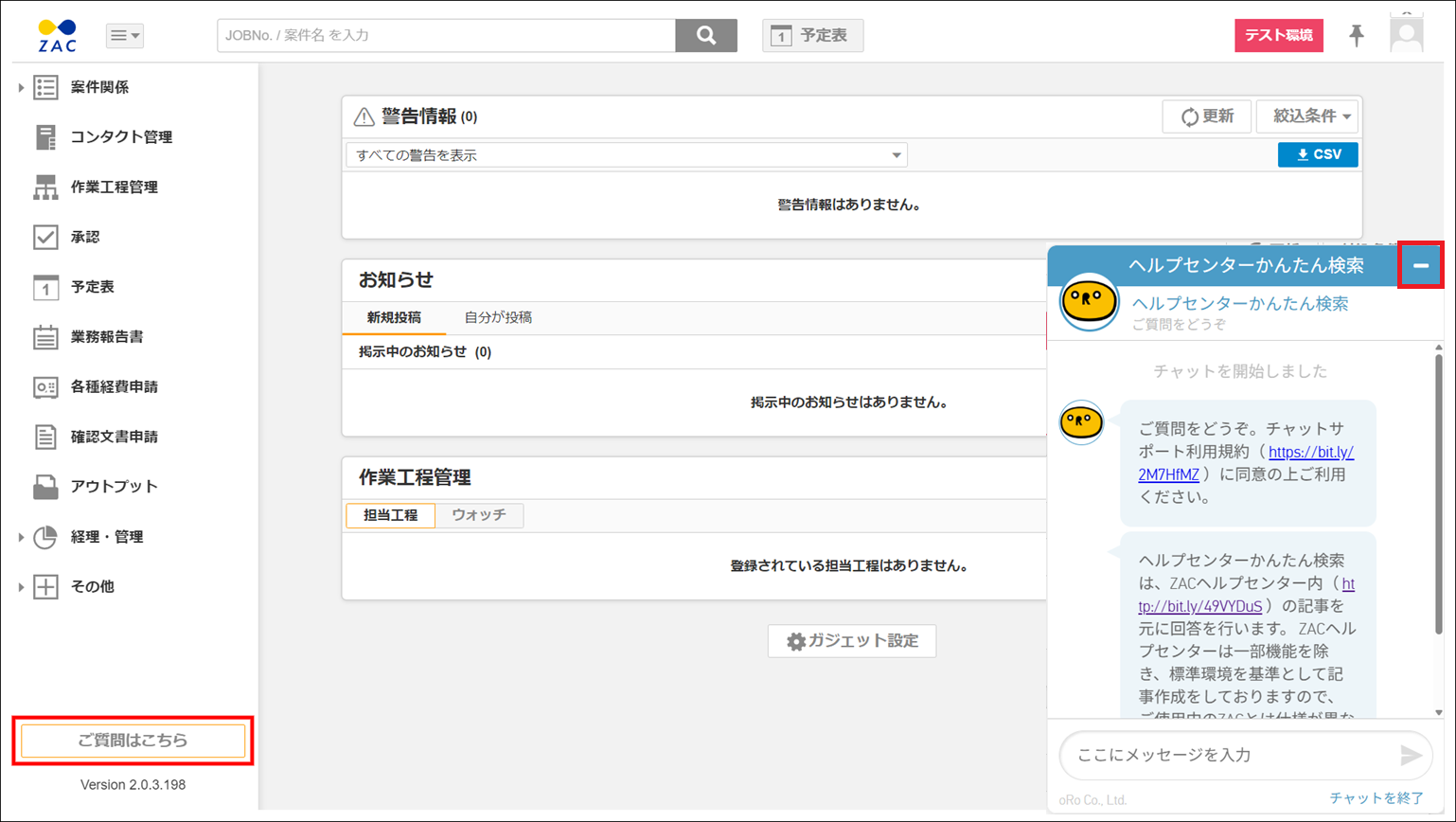Screen dimensions: 1456x822
Task: Click the チャットを終了 link
Action: pyautogui.click(x=1376, y=798)
